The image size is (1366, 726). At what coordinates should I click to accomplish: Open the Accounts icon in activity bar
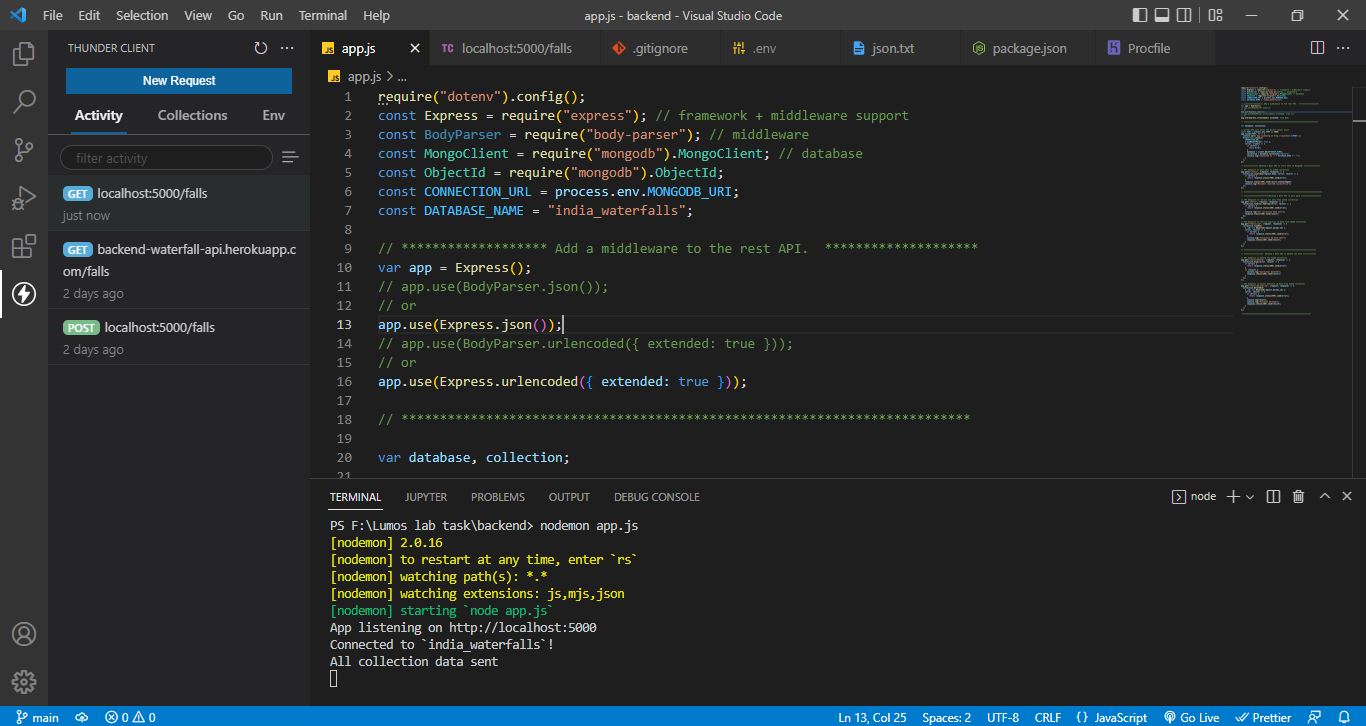click(x=24, y=634)
